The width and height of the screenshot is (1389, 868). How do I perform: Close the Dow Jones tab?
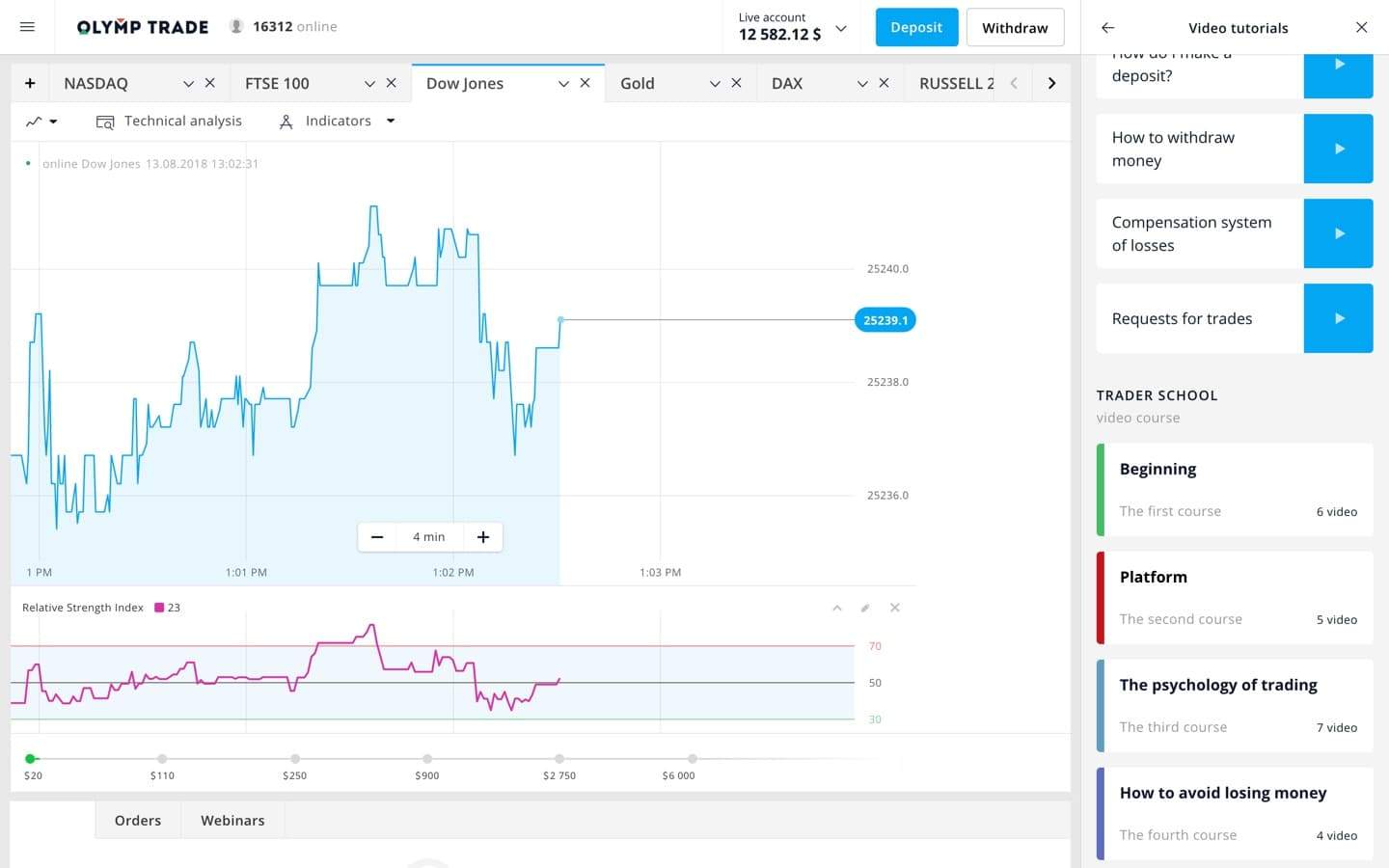[x=585, y=83]
